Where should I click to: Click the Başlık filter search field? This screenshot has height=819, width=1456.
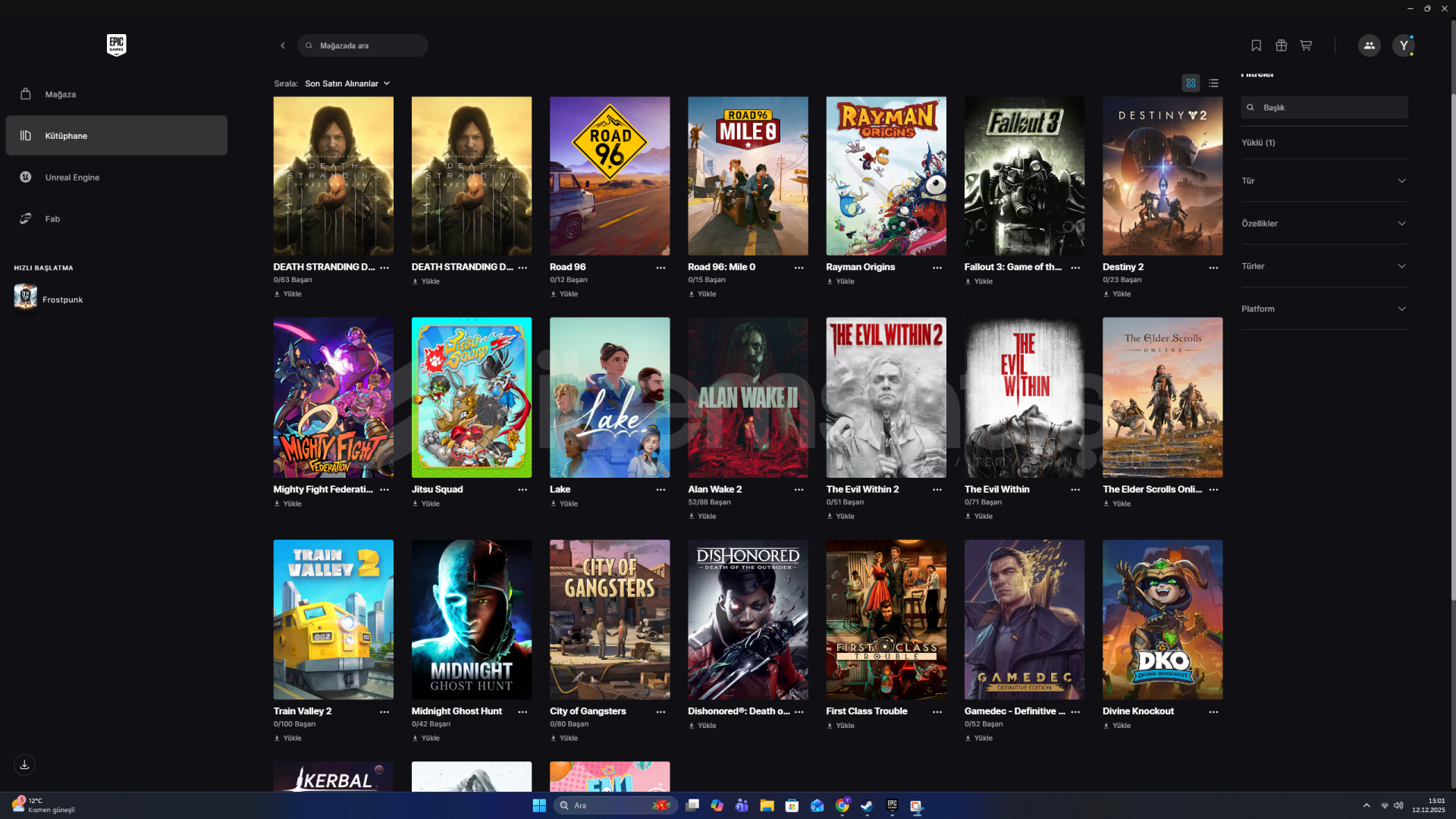click(x=1324, y=108)
